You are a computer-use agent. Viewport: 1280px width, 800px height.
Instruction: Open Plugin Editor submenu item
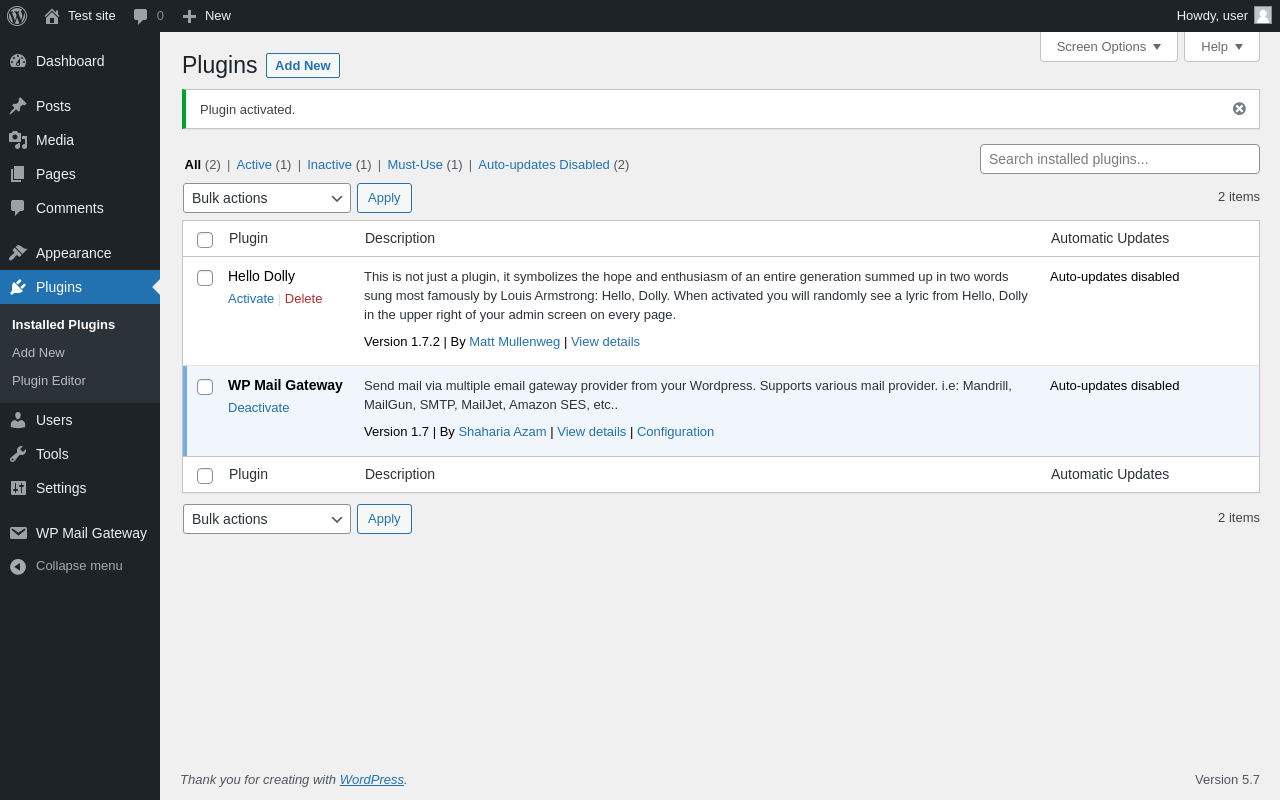point(49,381)
